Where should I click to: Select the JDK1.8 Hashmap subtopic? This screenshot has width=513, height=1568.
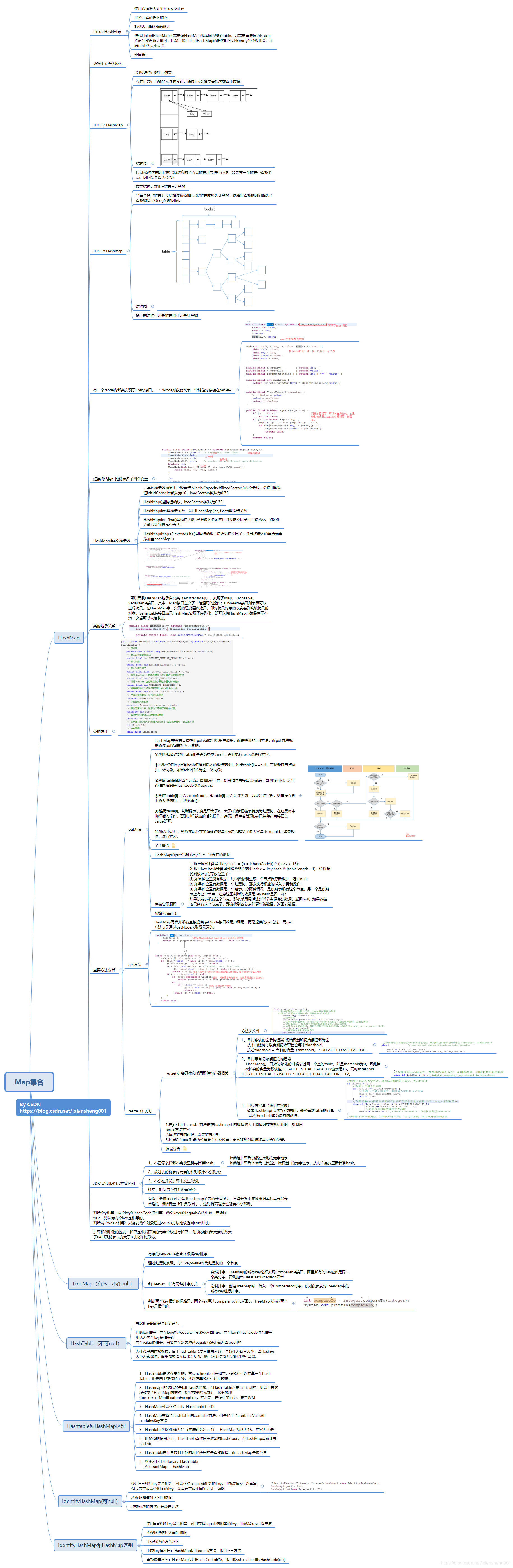tap(108, 251)
